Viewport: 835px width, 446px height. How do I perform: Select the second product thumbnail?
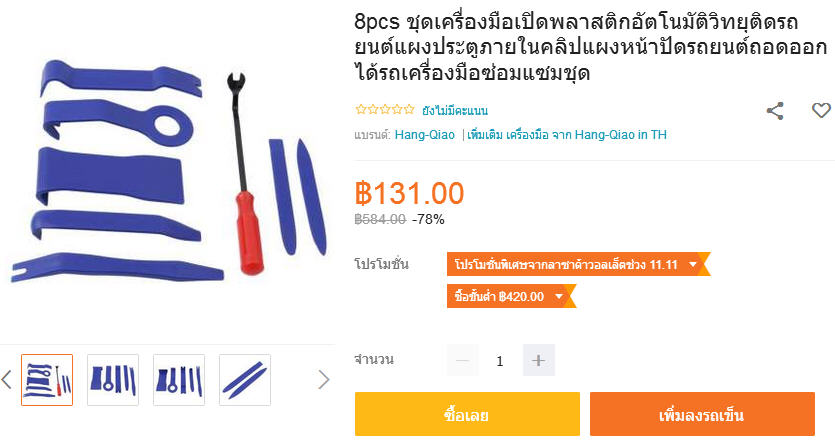click(113, 380)
